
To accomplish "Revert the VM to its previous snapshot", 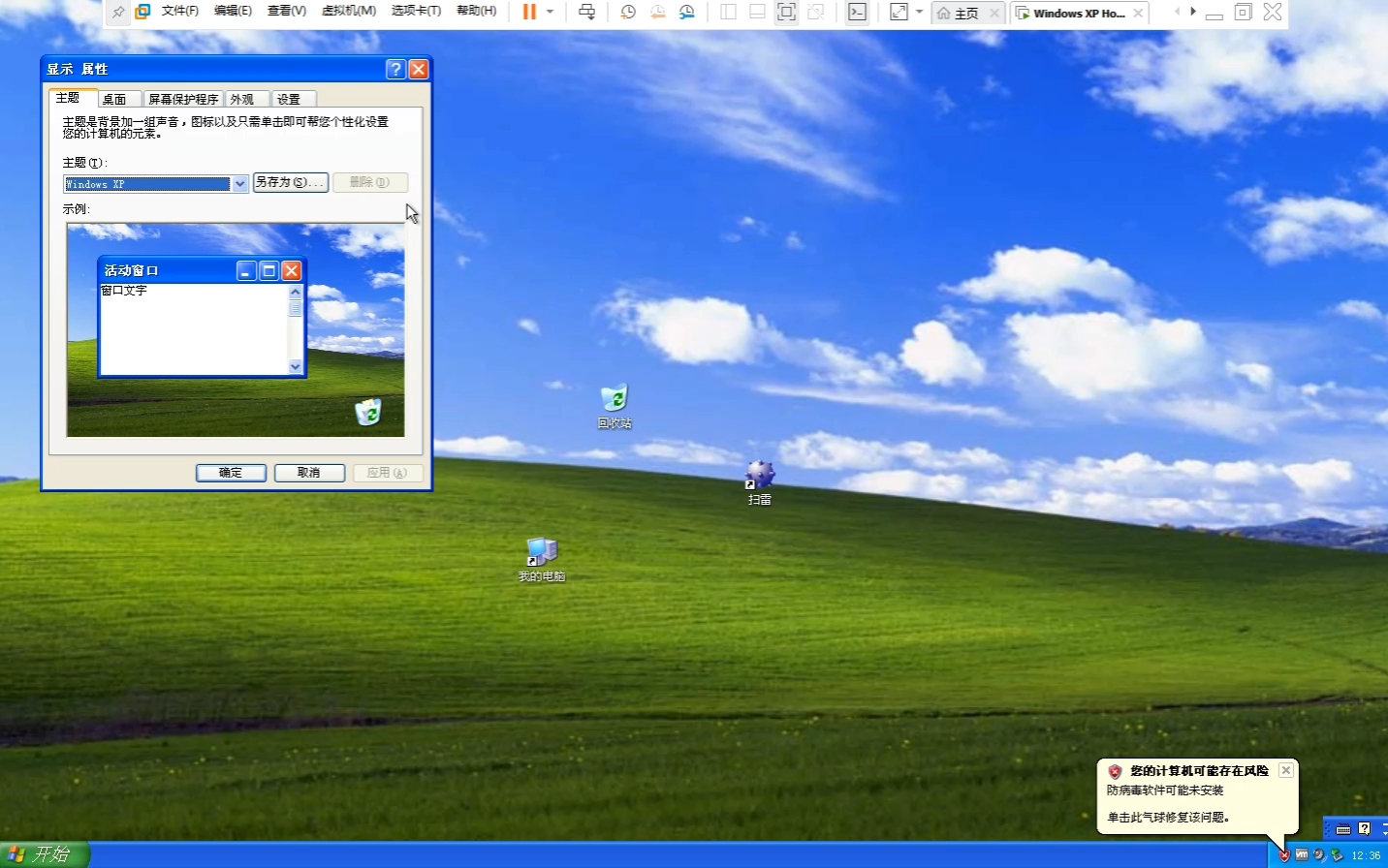I will 658,12.
